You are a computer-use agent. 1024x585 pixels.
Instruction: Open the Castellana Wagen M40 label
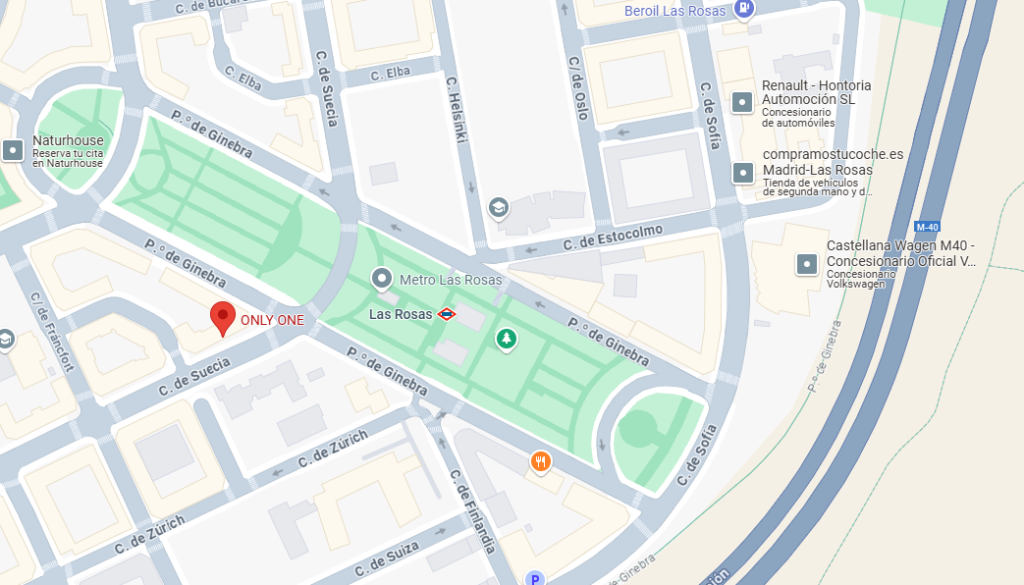pos(901,253)
